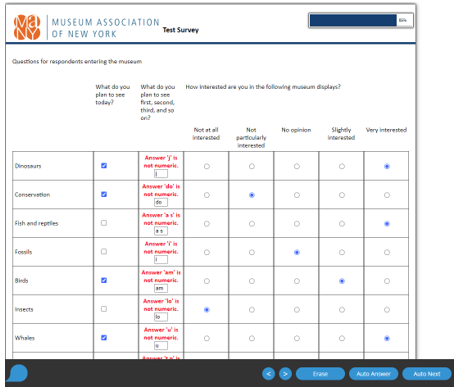Click the Conservation order input field

(x=161, y=202)
